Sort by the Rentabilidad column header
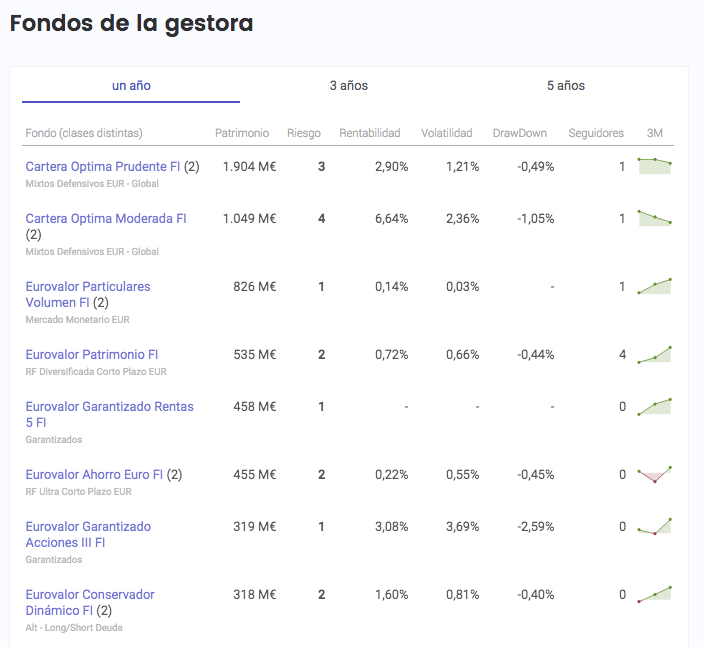This screenshot has height=647, width=704. tap(370, 133)
